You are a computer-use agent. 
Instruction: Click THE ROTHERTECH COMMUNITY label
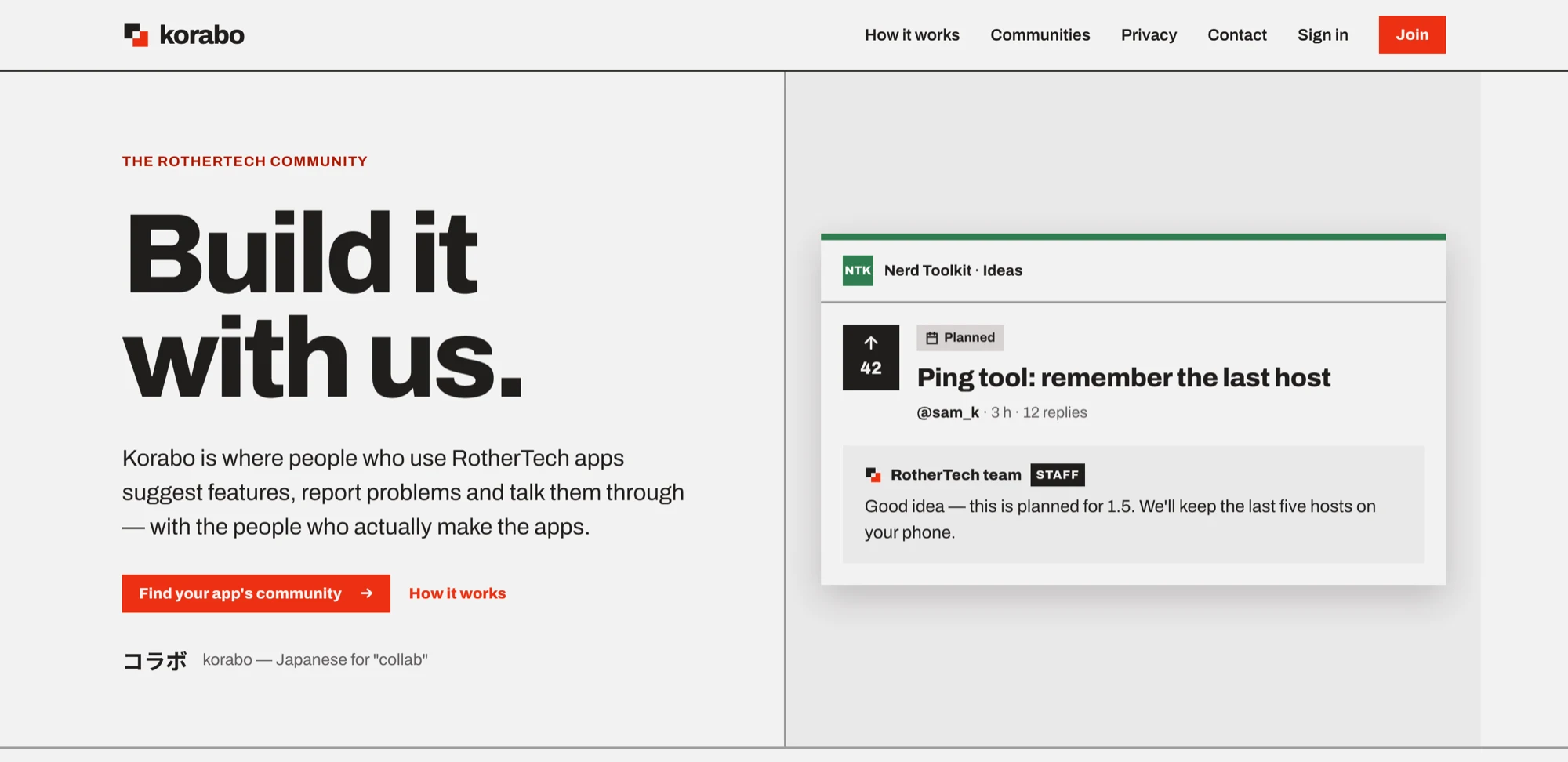click(245, 161)
